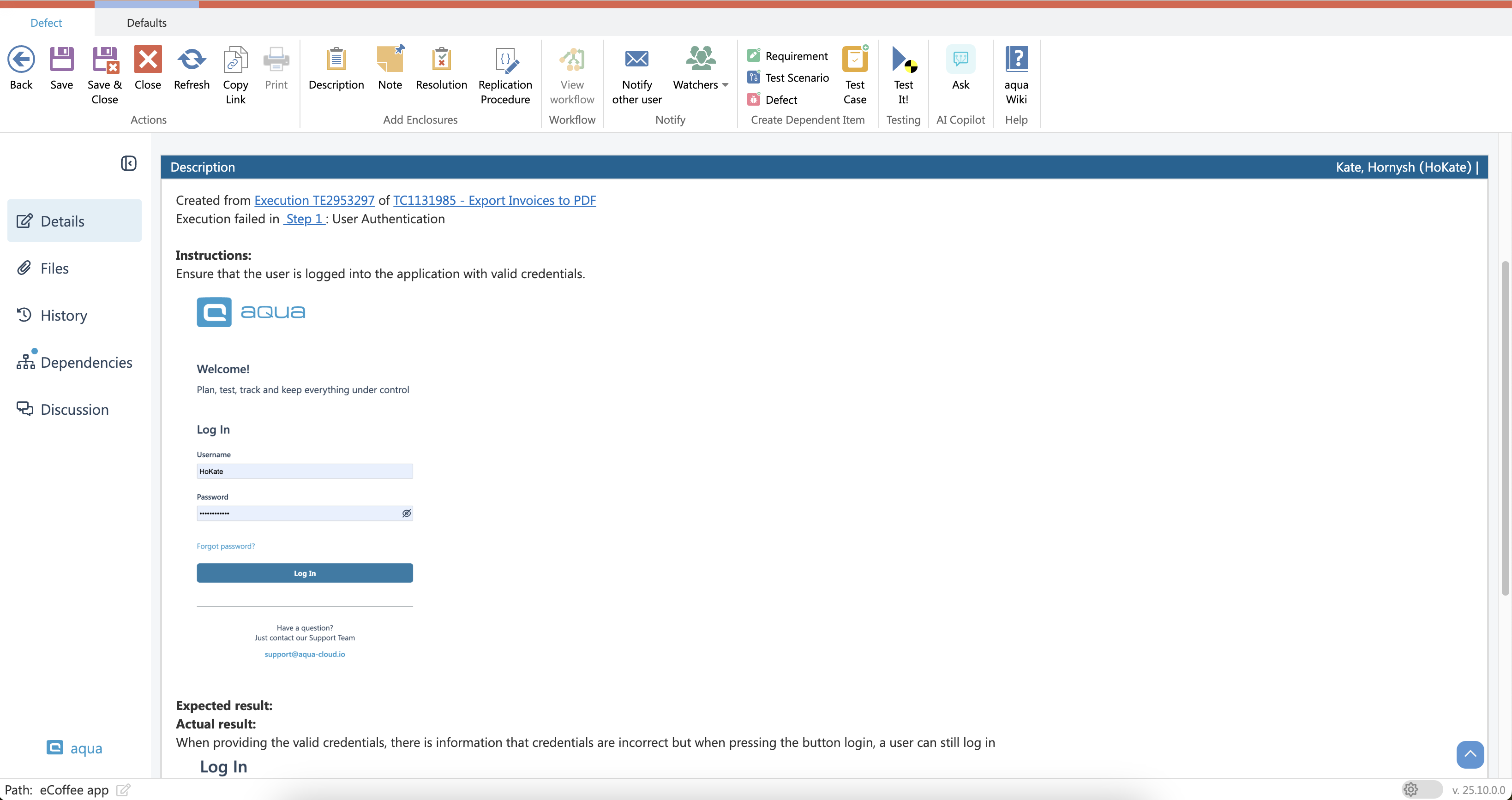Open the History section in the sidebar
This screenshot has width=1512, height=800.
pyautogui.click(x=63, y=315)
